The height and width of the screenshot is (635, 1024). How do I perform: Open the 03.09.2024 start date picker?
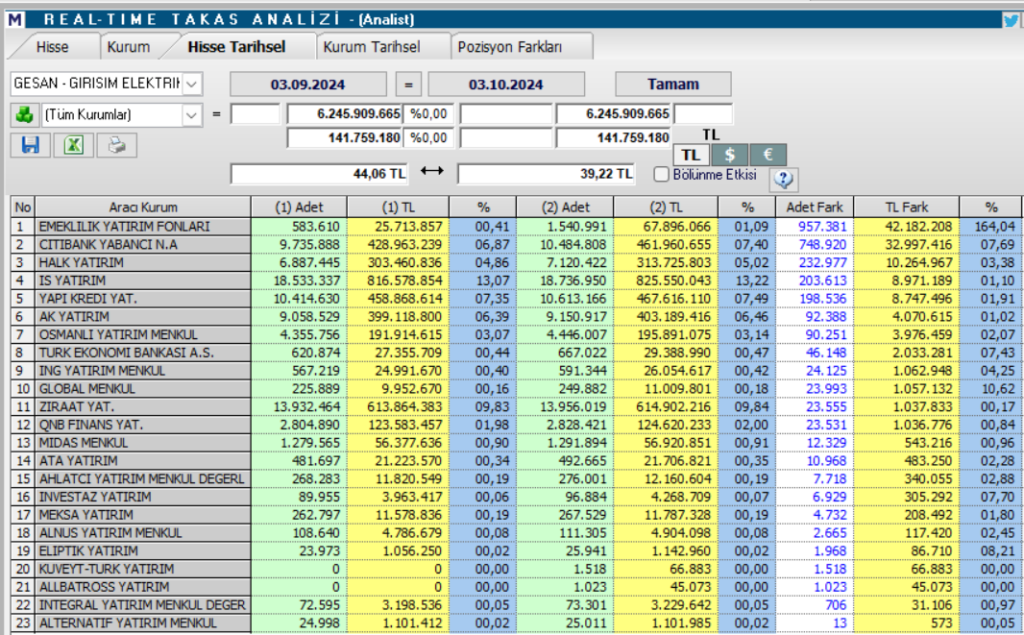pos(308,84)
